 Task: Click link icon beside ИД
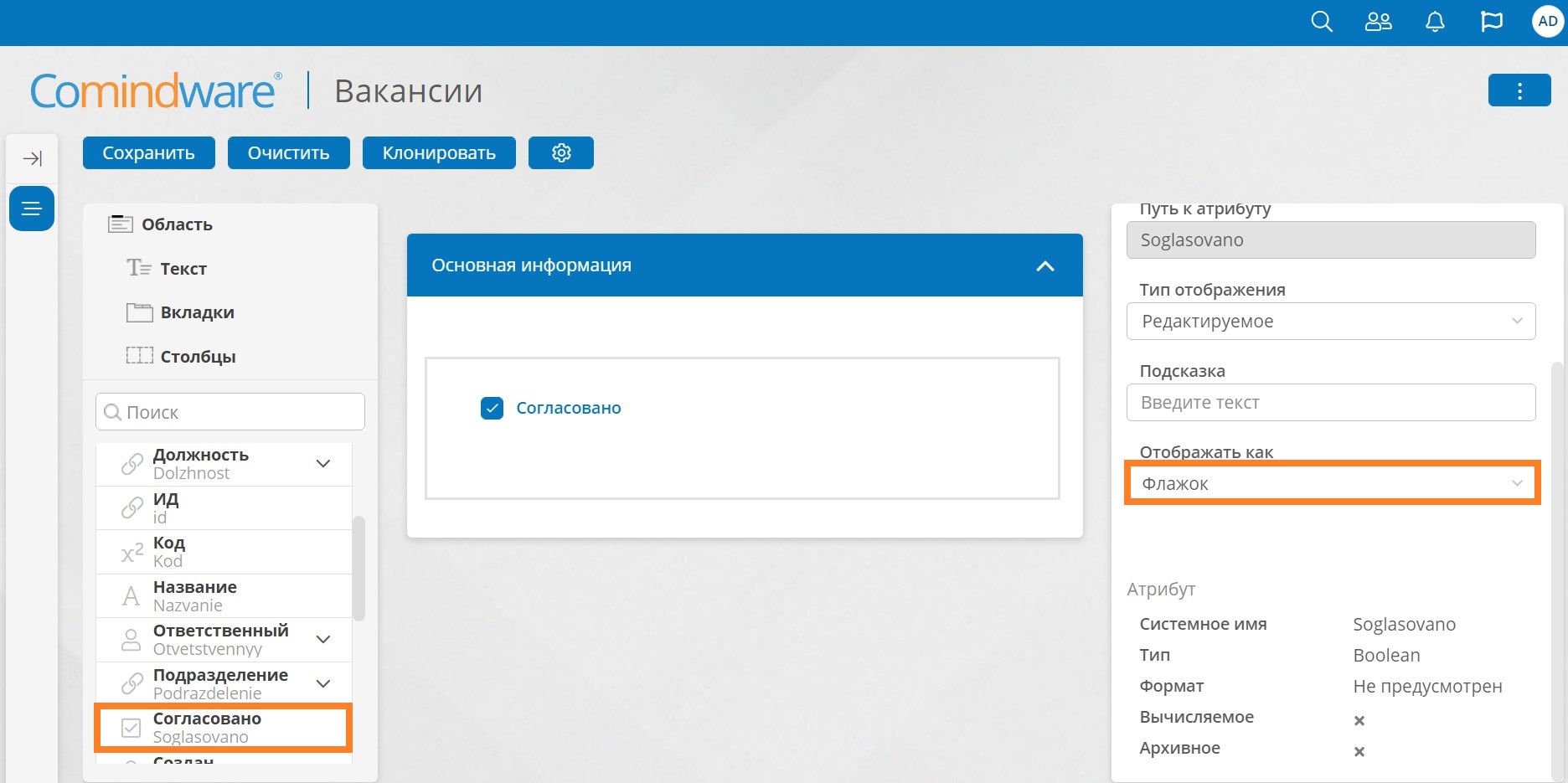pos(132,508)
